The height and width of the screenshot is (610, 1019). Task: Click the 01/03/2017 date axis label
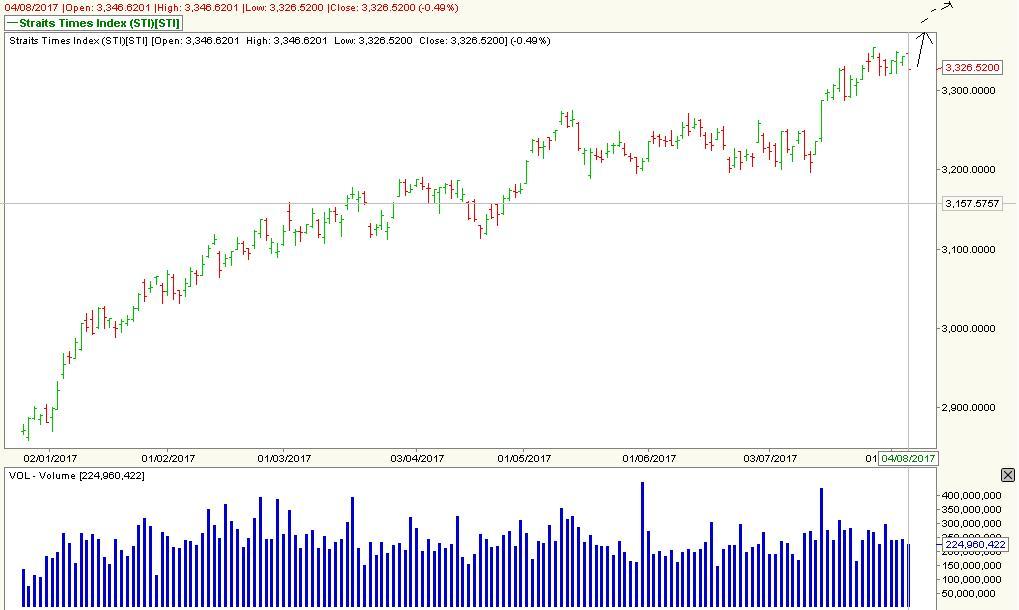click(x=284, y=458)
